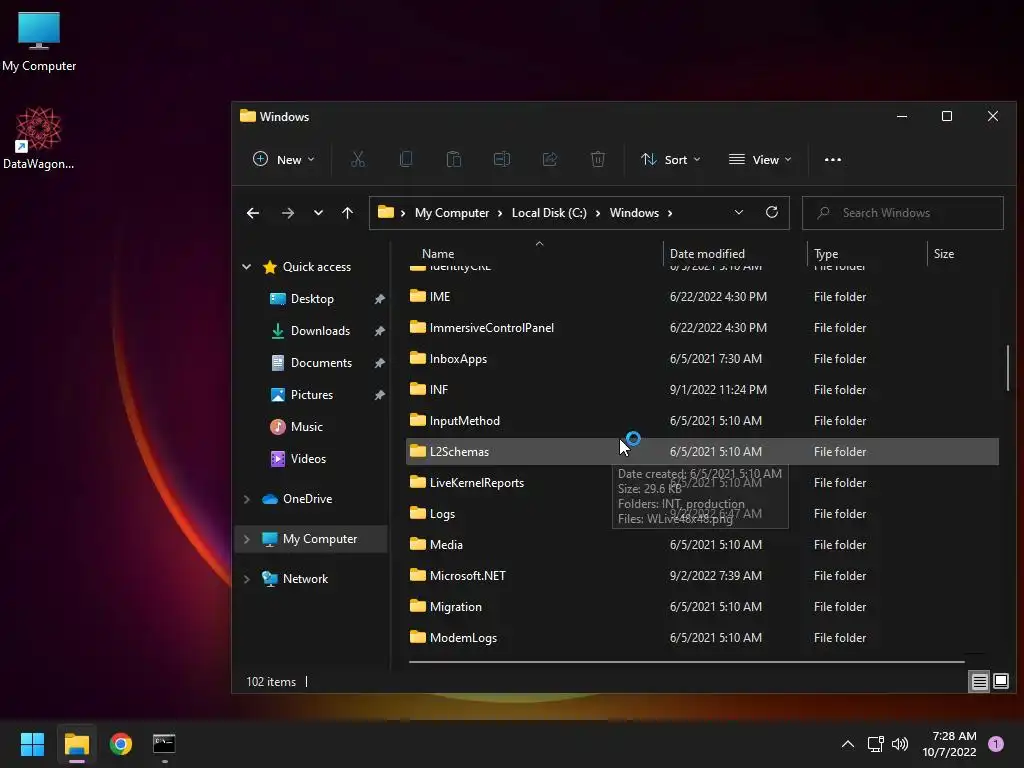1024x768 pixels.
Task: Open the Sort dropdown menu
Action: point(671,159)
